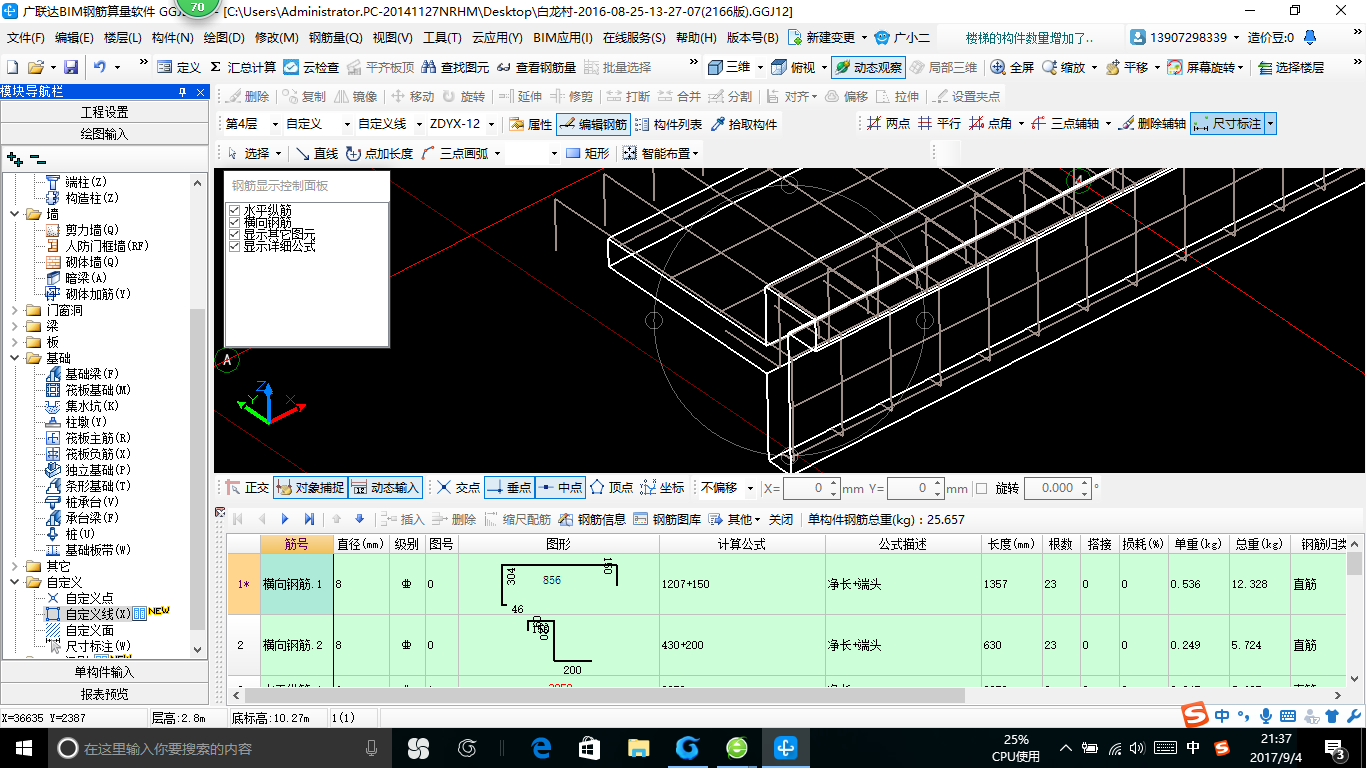Viewport: 1366px width, 768px height.
Task: Run 云检查 cloud check
Action: point(311,67)
